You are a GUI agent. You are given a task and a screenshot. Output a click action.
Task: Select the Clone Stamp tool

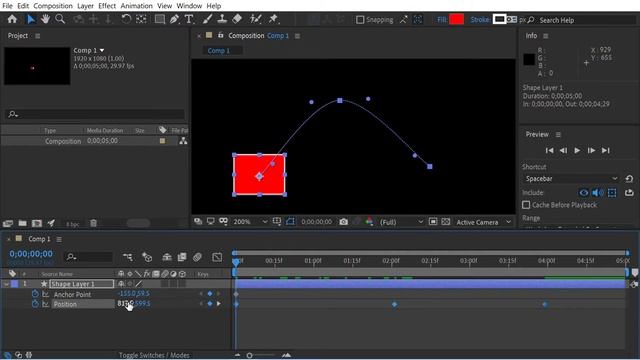[x=222, y=19]
